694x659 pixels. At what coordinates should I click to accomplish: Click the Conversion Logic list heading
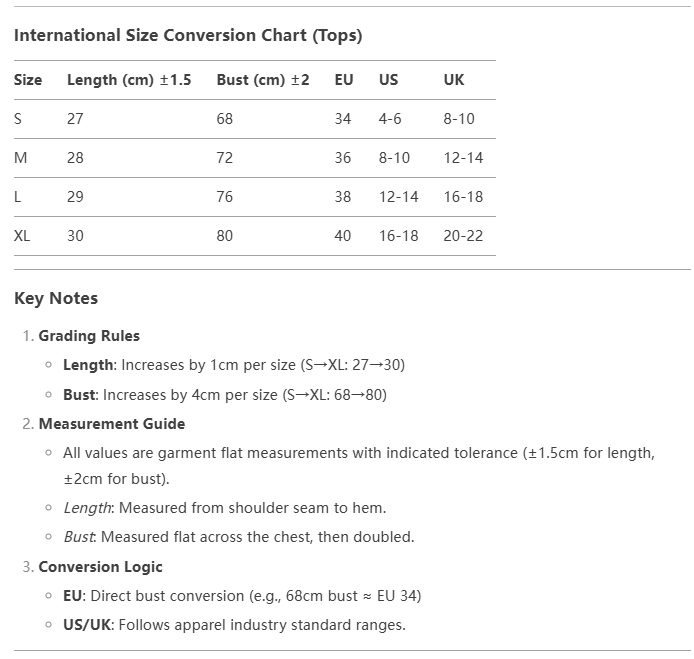[x=100, y=567]
